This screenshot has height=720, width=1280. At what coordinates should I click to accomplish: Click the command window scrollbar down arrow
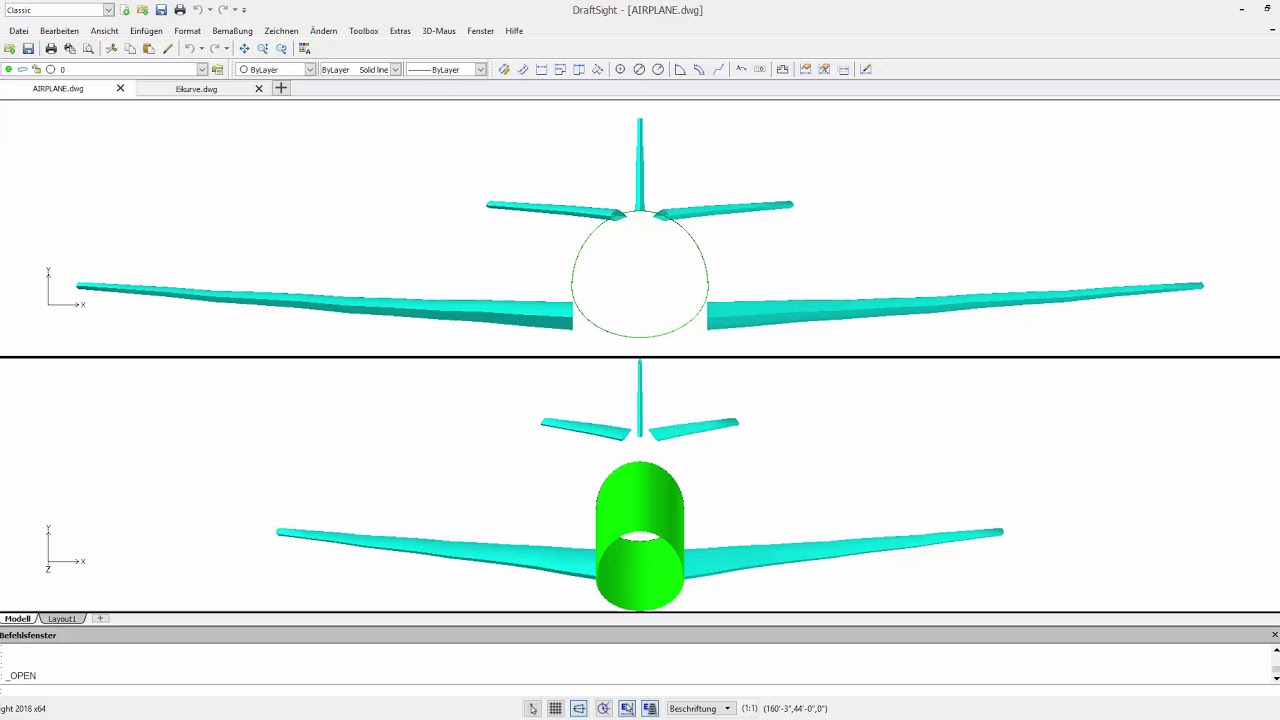click(x=1275, y=678)
